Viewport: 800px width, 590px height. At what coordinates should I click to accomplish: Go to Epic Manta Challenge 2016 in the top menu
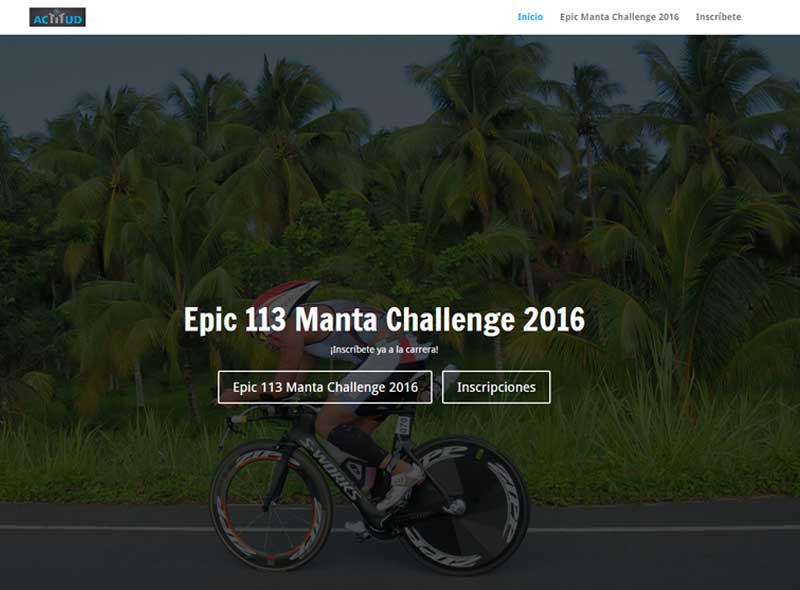[619, 17]
